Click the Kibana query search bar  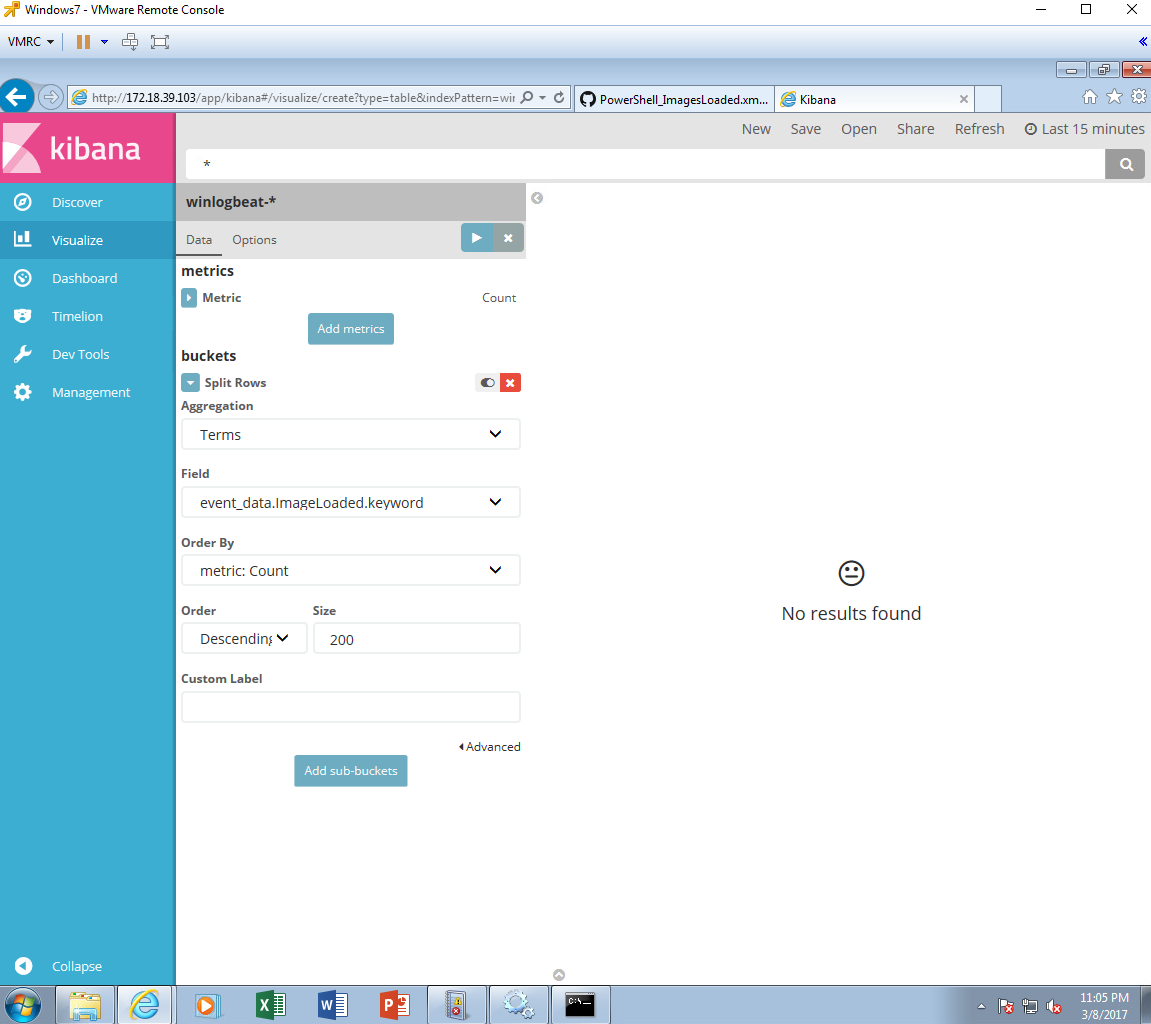[x=645, y=164]
